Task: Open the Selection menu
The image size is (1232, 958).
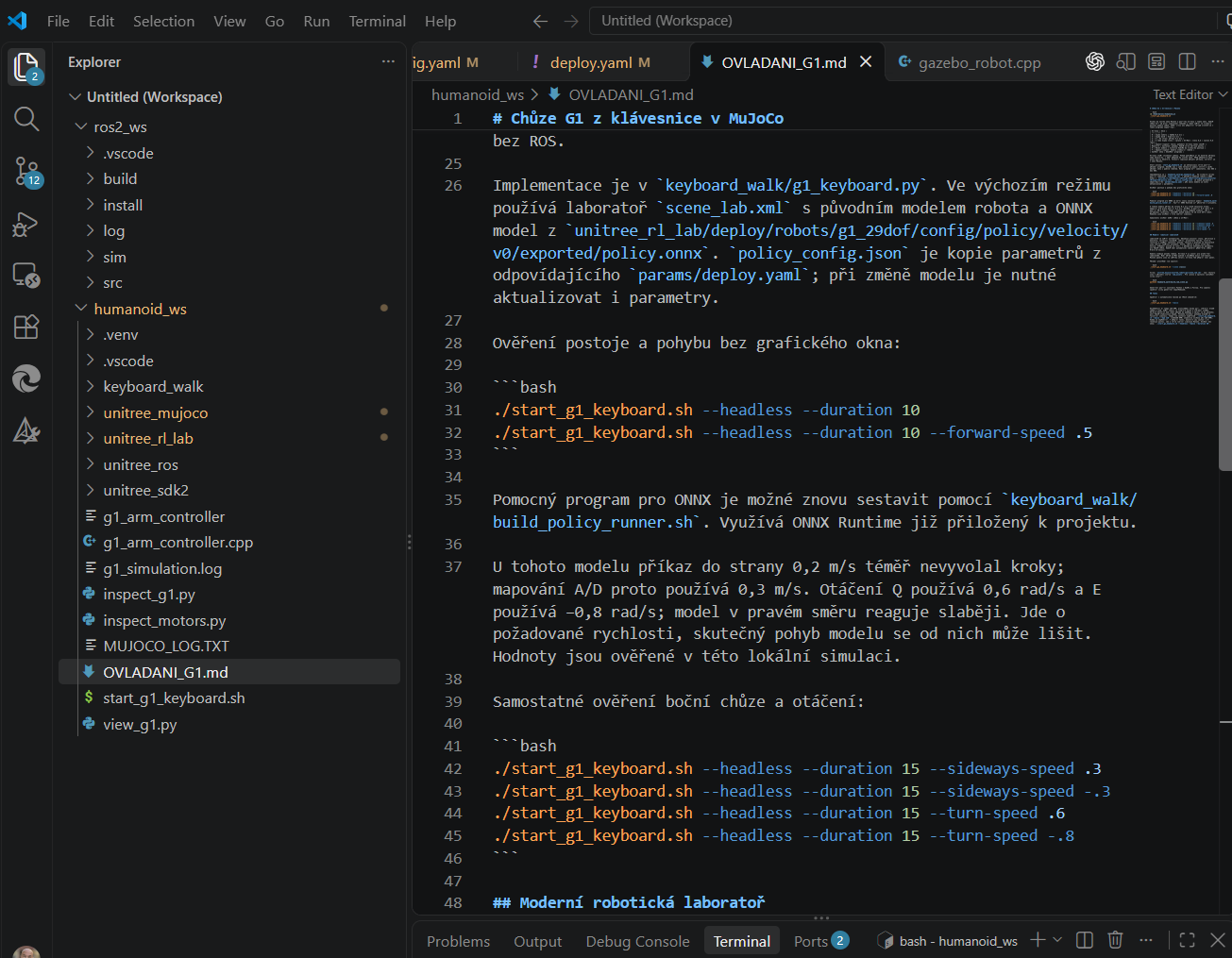Action: tap(163, 21)
